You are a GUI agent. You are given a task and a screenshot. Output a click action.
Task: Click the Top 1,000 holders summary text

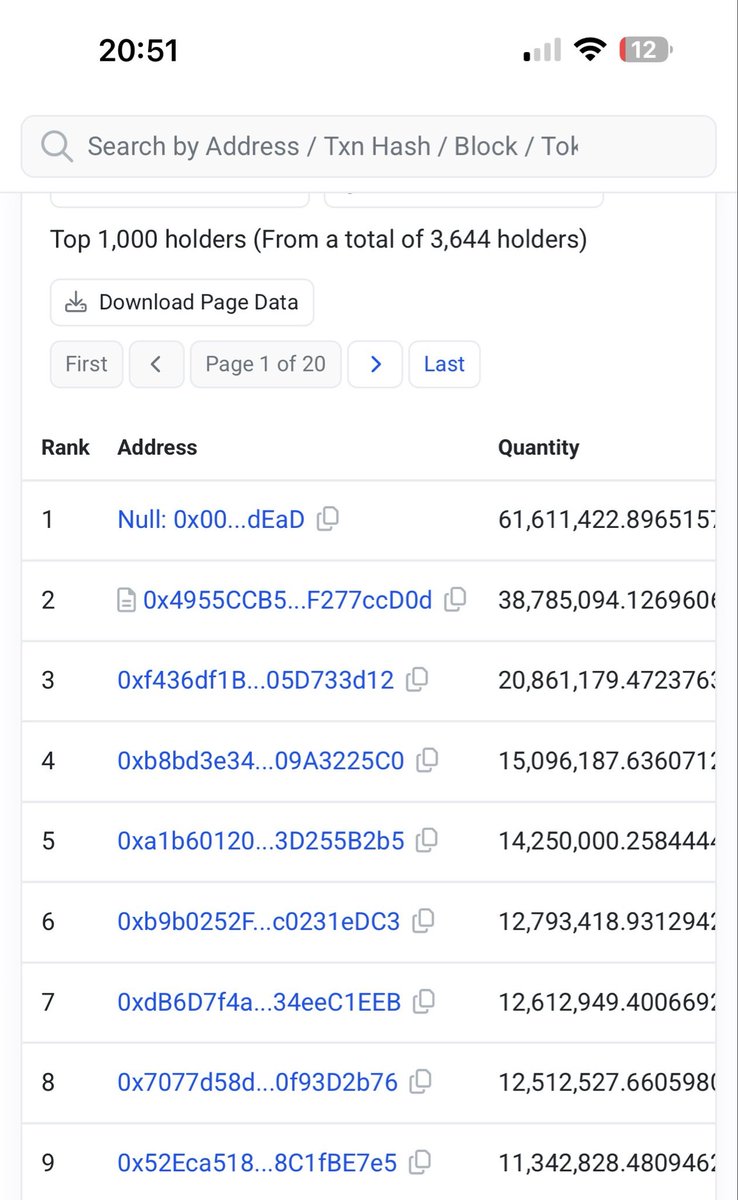318,240
